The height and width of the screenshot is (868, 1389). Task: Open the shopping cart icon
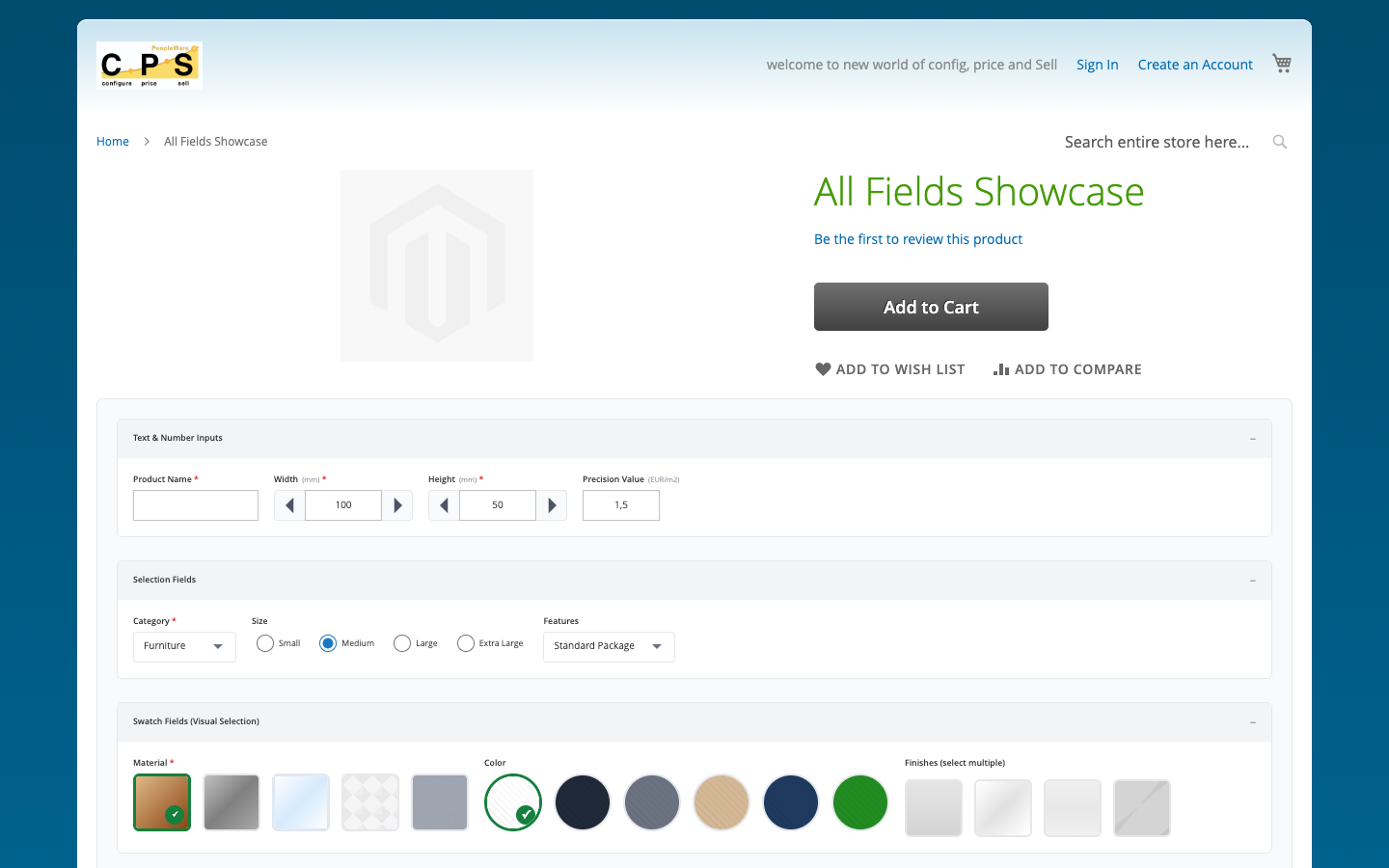(x=1281, y=62)
